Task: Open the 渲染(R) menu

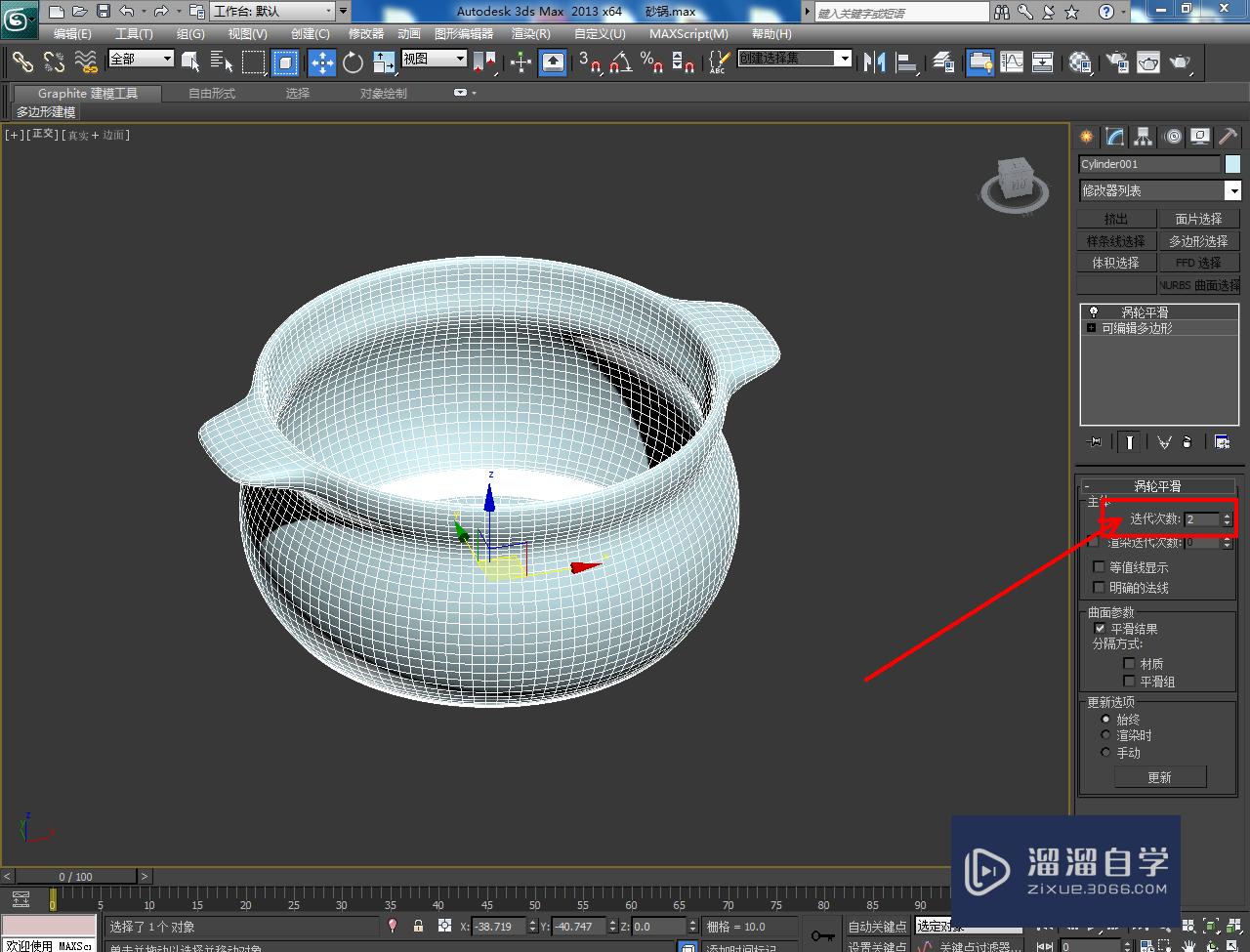Action: [x=531, y=33]
